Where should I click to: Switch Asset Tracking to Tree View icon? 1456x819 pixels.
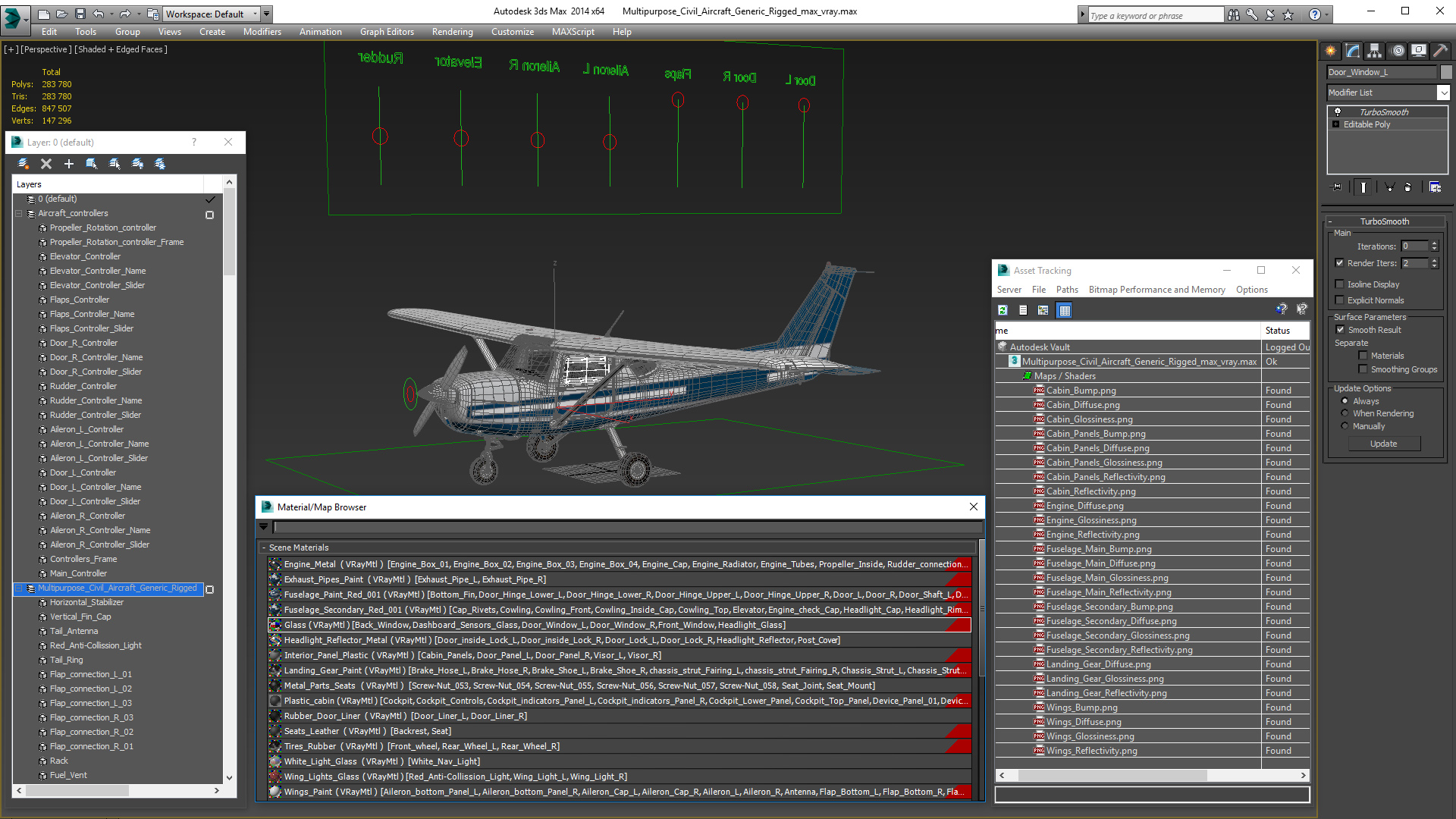pyautogui.click(x=1043, y=310)
